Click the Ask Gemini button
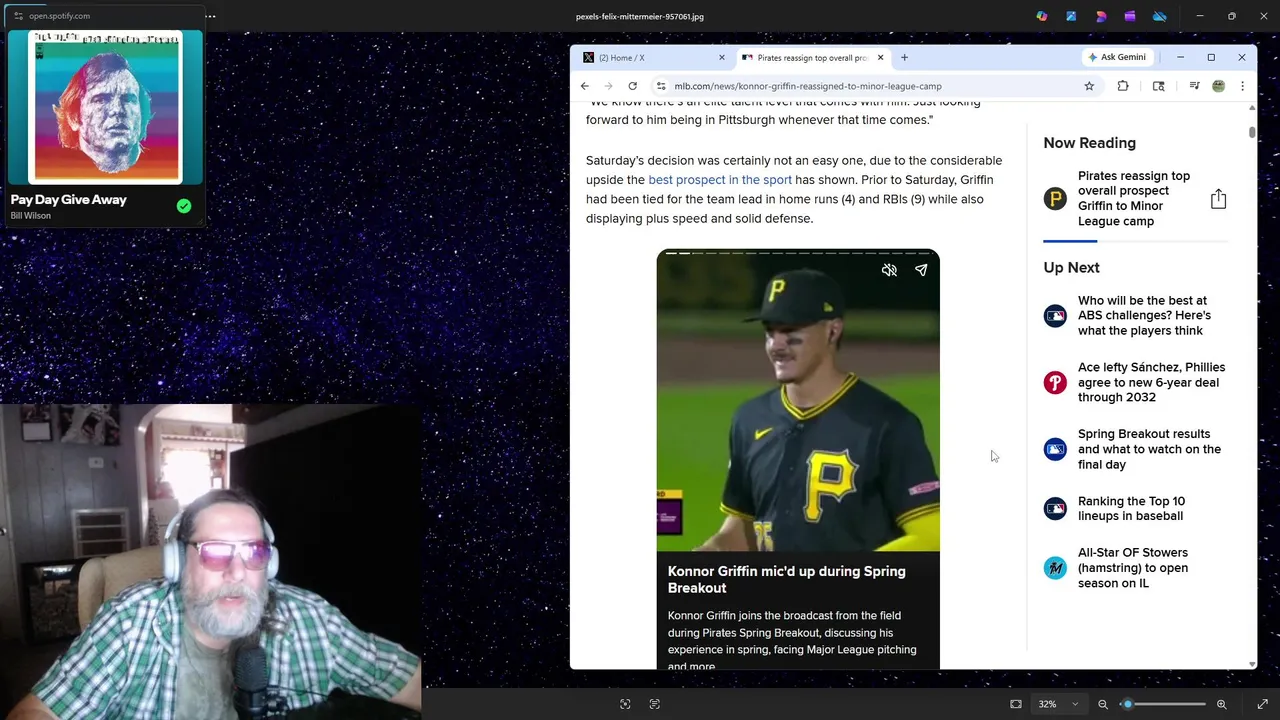This screenshot has height=720, width=1280. pyautogui.click(x=1117, y=57)
